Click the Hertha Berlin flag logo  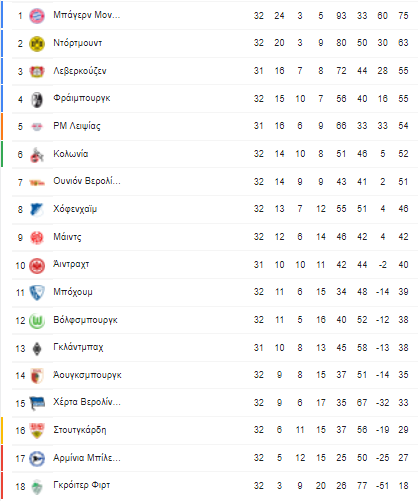tap(37, 403)
